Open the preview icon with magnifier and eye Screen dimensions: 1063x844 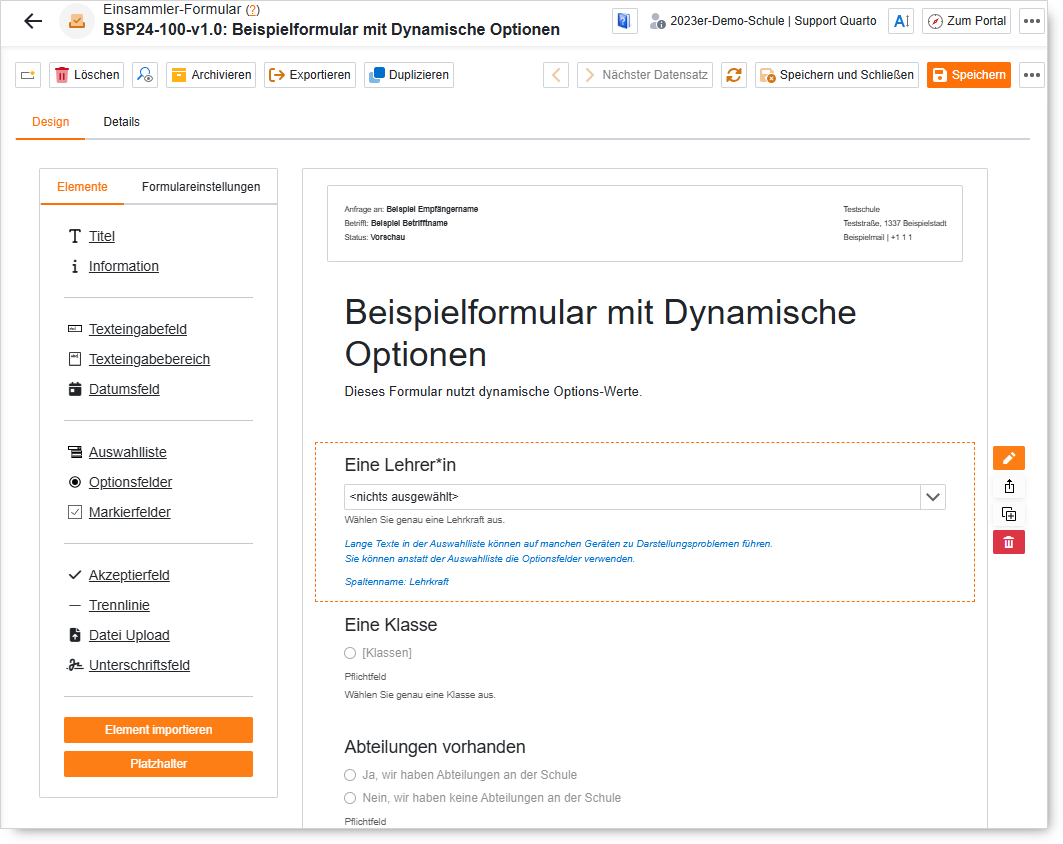[145, 75]
